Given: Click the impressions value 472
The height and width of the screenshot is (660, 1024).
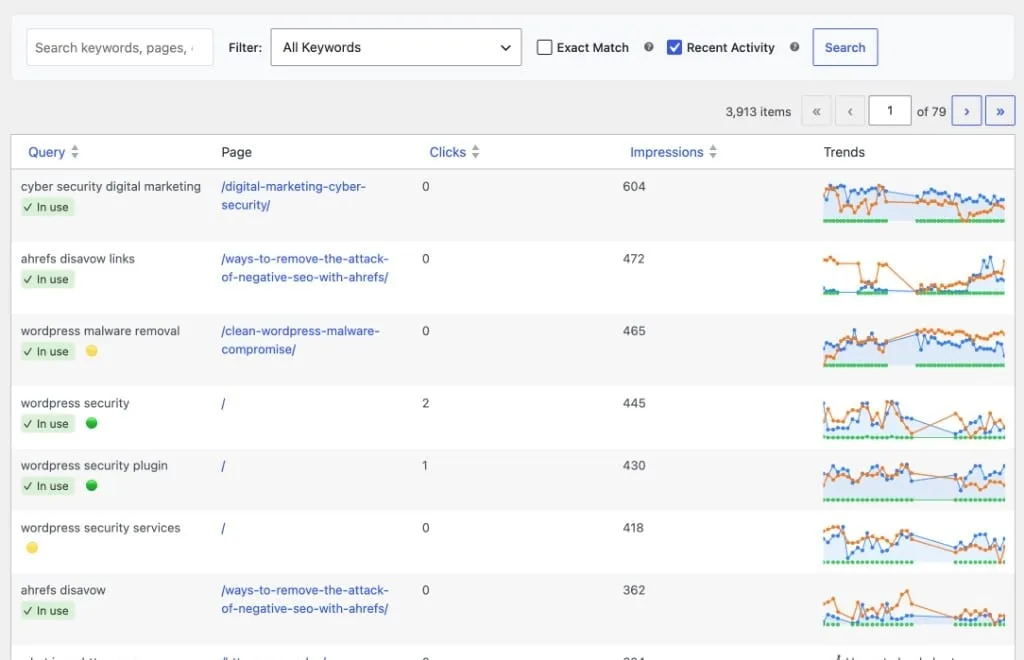Looking at the screenshot, I should click(634, 259).
